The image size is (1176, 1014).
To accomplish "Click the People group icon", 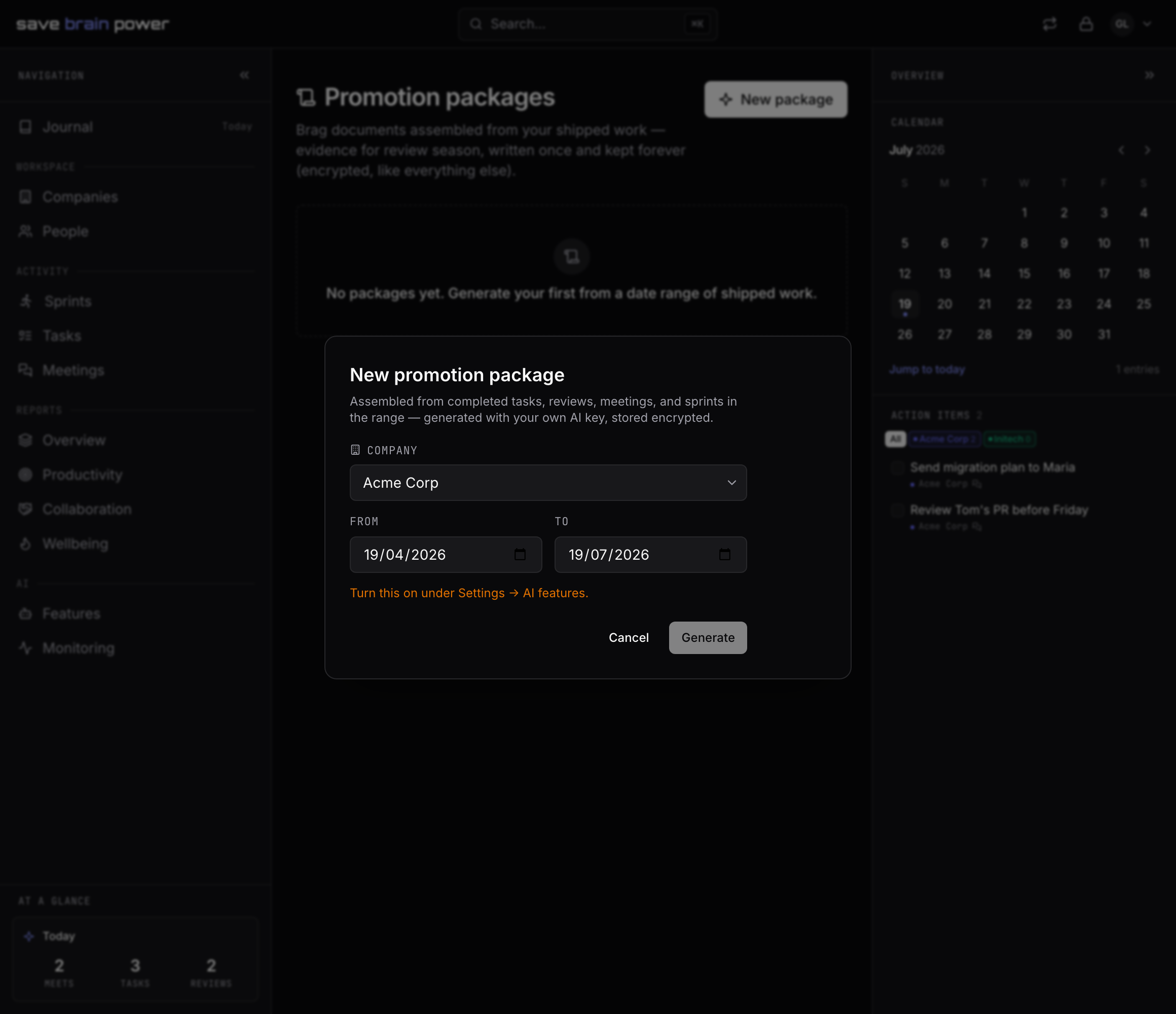I will (x=25, y=231).
